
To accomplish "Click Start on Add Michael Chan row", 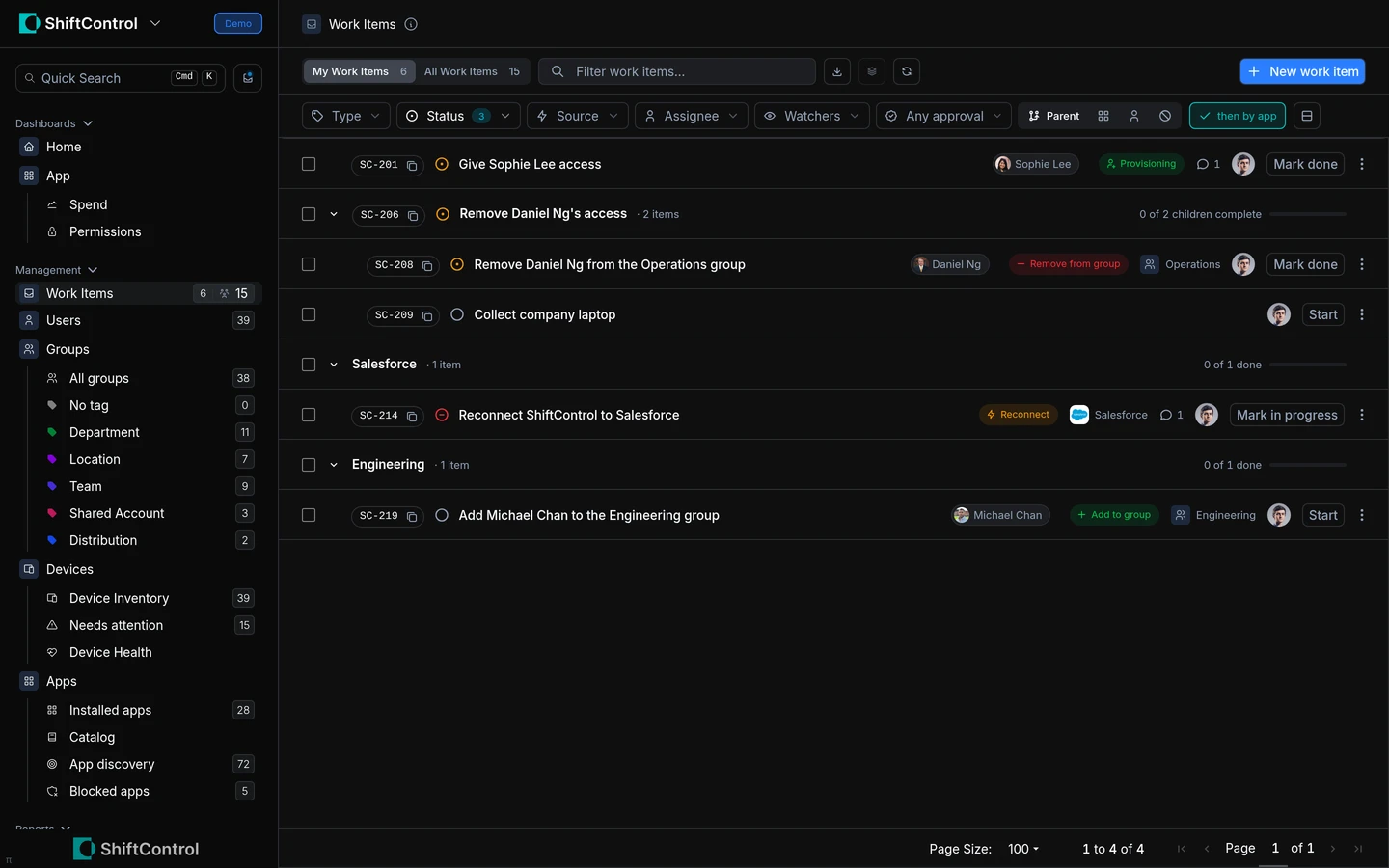I will click(x=1323, y=515).
